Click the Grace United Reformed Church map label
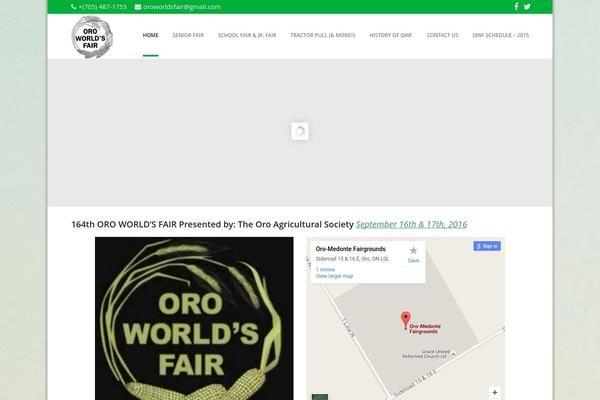The width and height of the screenshot is (600, 400). (426, 354)
